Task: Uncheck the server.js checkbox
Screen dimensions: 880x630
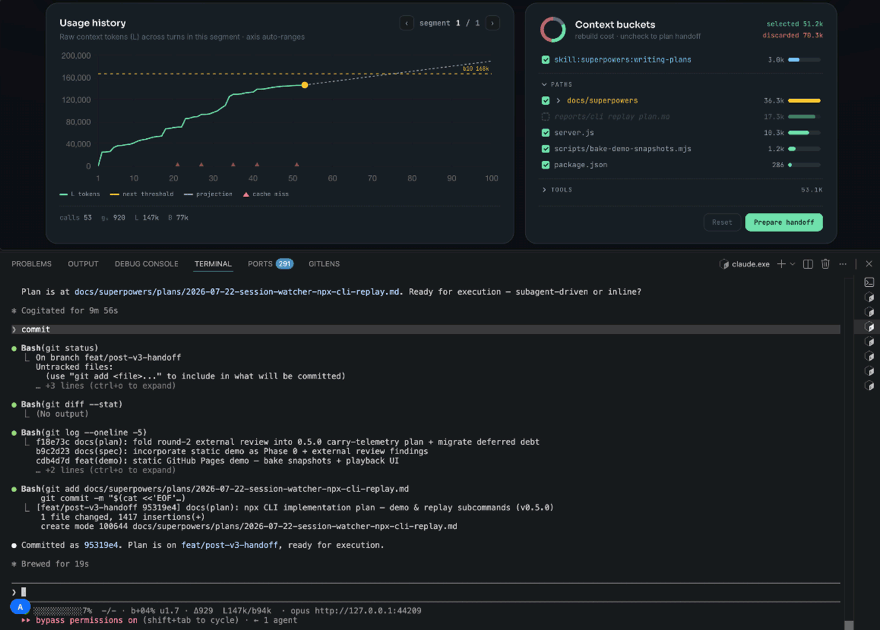Action: click(546, 133)
